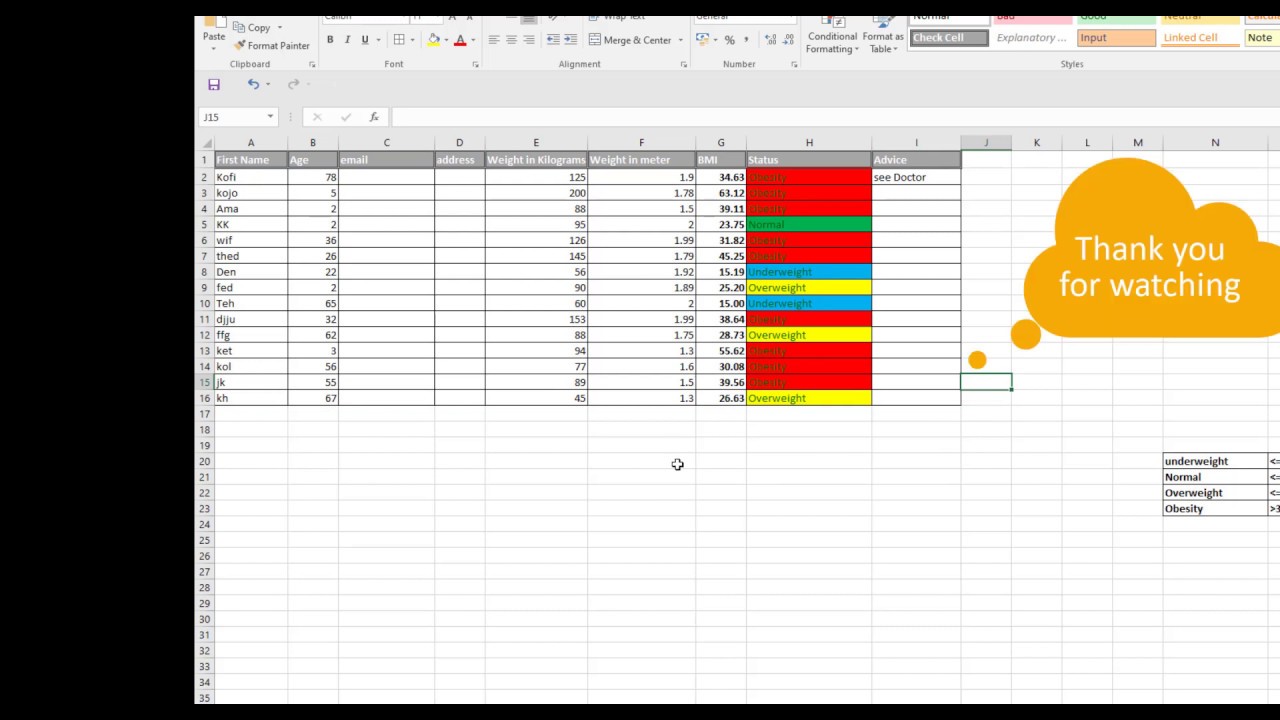The width and height of the screenshot is (1280, 720).
Task: Apply the Explanatory cell style
Action: (1033, 38)
